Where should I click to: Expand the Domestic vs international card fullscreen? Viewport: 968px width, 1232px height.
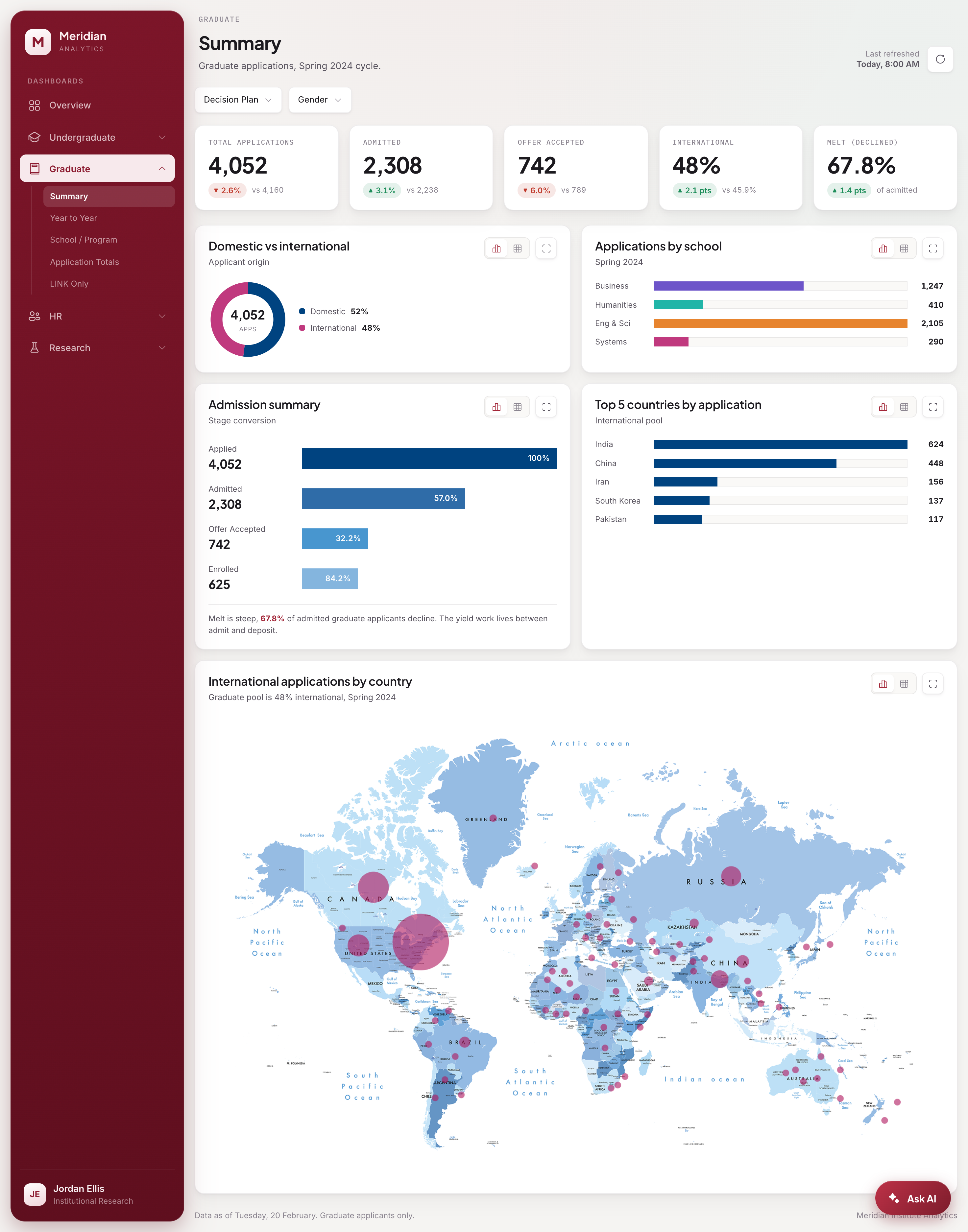pos(546,248)
